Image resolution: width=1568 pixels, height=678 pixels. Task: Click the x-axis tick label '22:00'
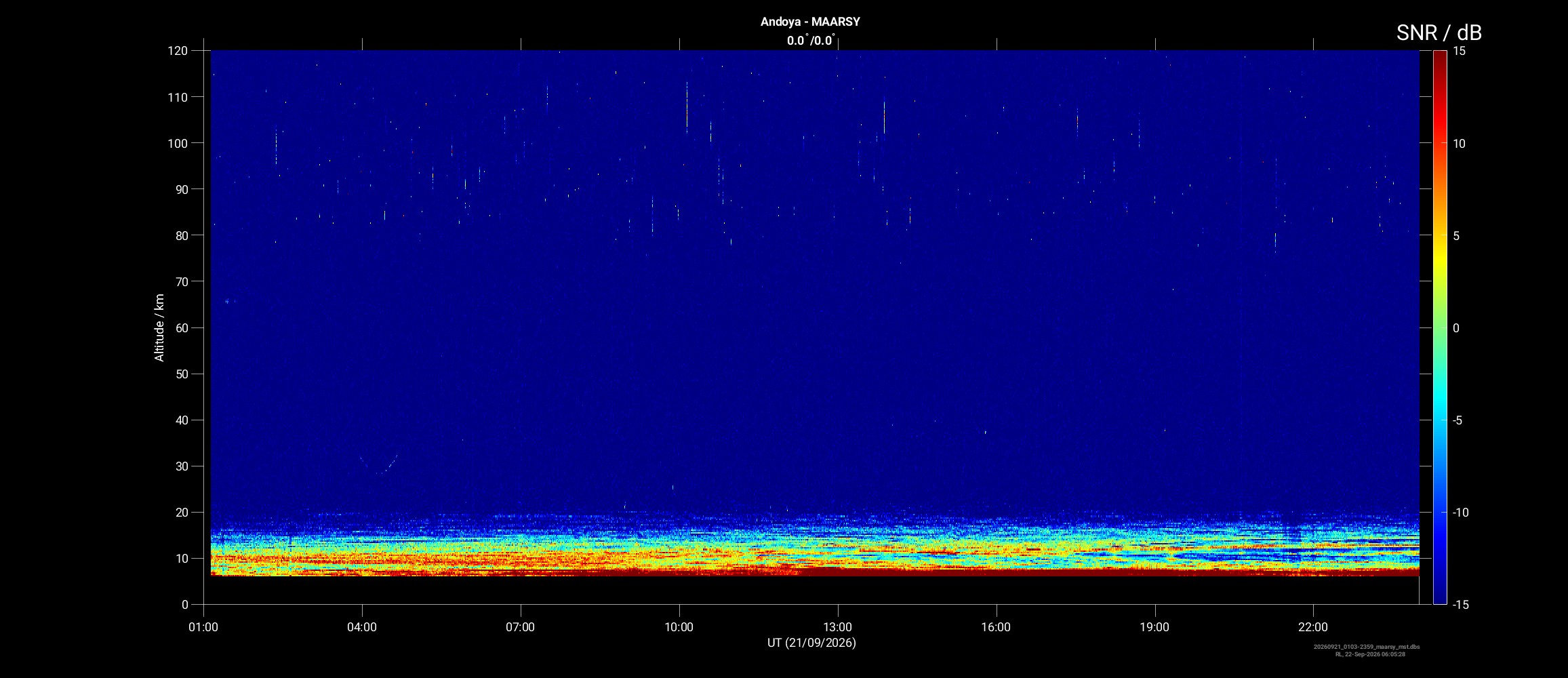coord(1313,627)
